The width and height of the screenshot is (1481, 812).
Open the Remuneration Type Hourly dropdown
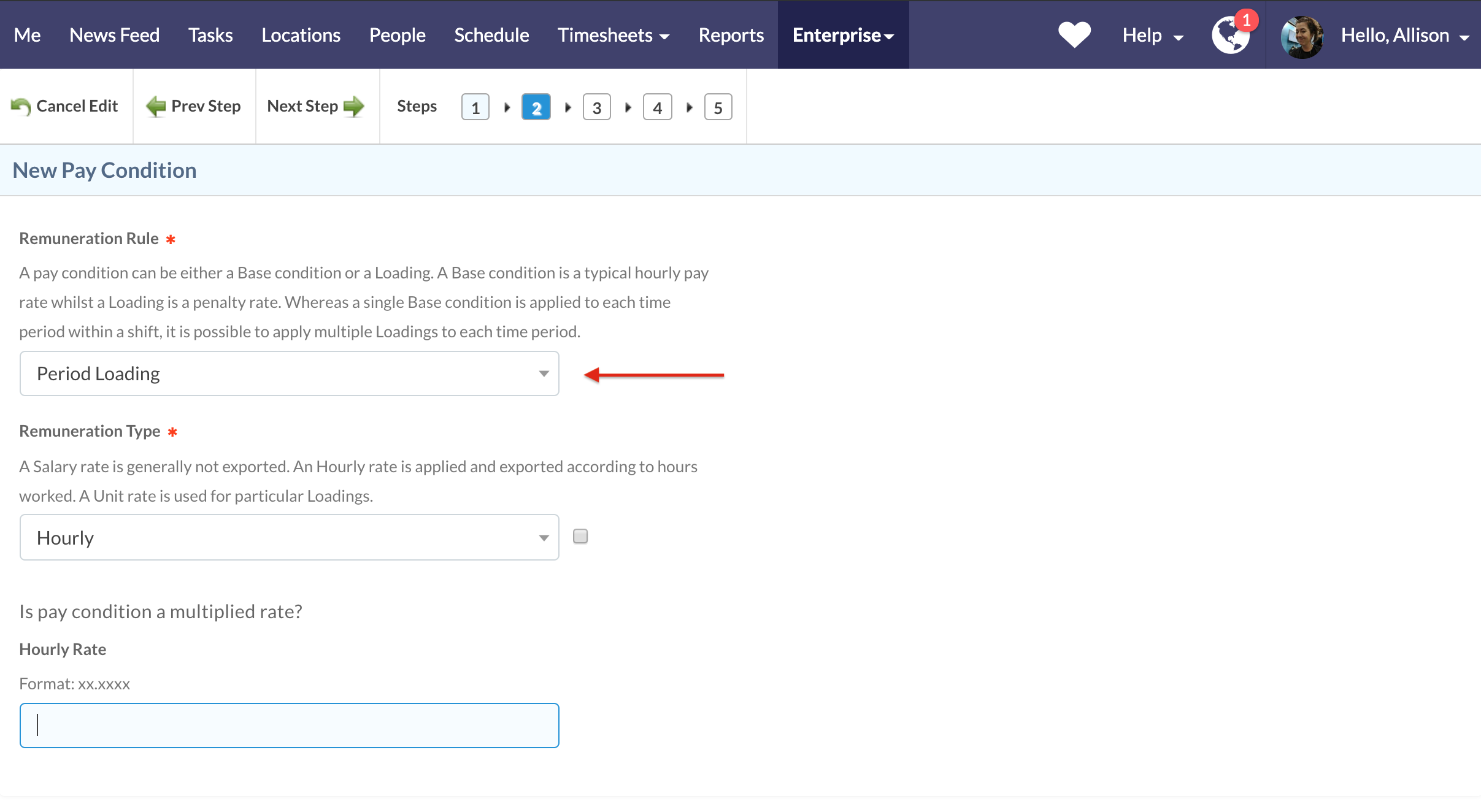pyautogui.click(x=289, y=538)
